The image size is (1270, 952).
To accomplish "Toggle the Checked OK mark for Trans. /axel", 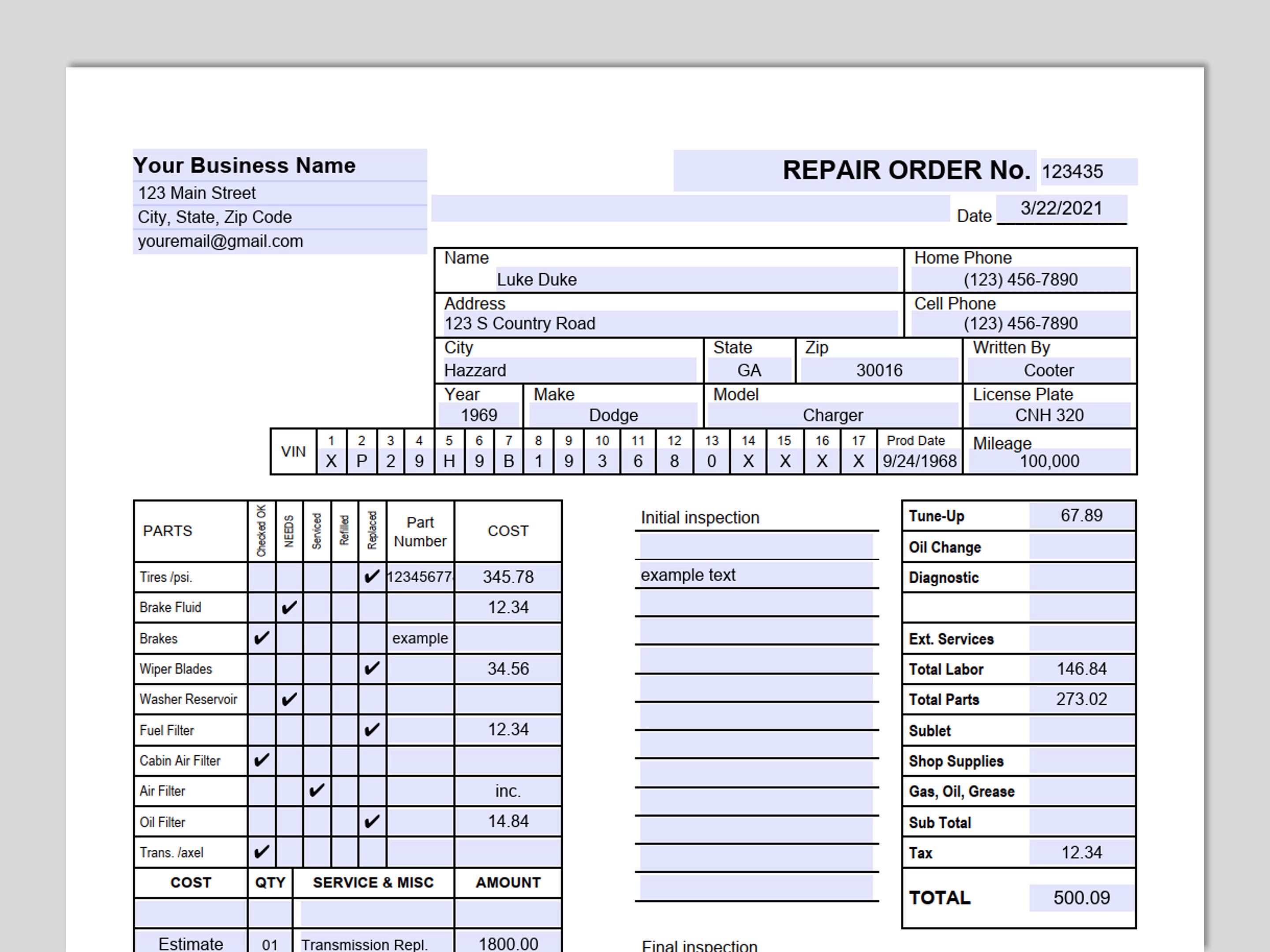I will click(262, 852).
